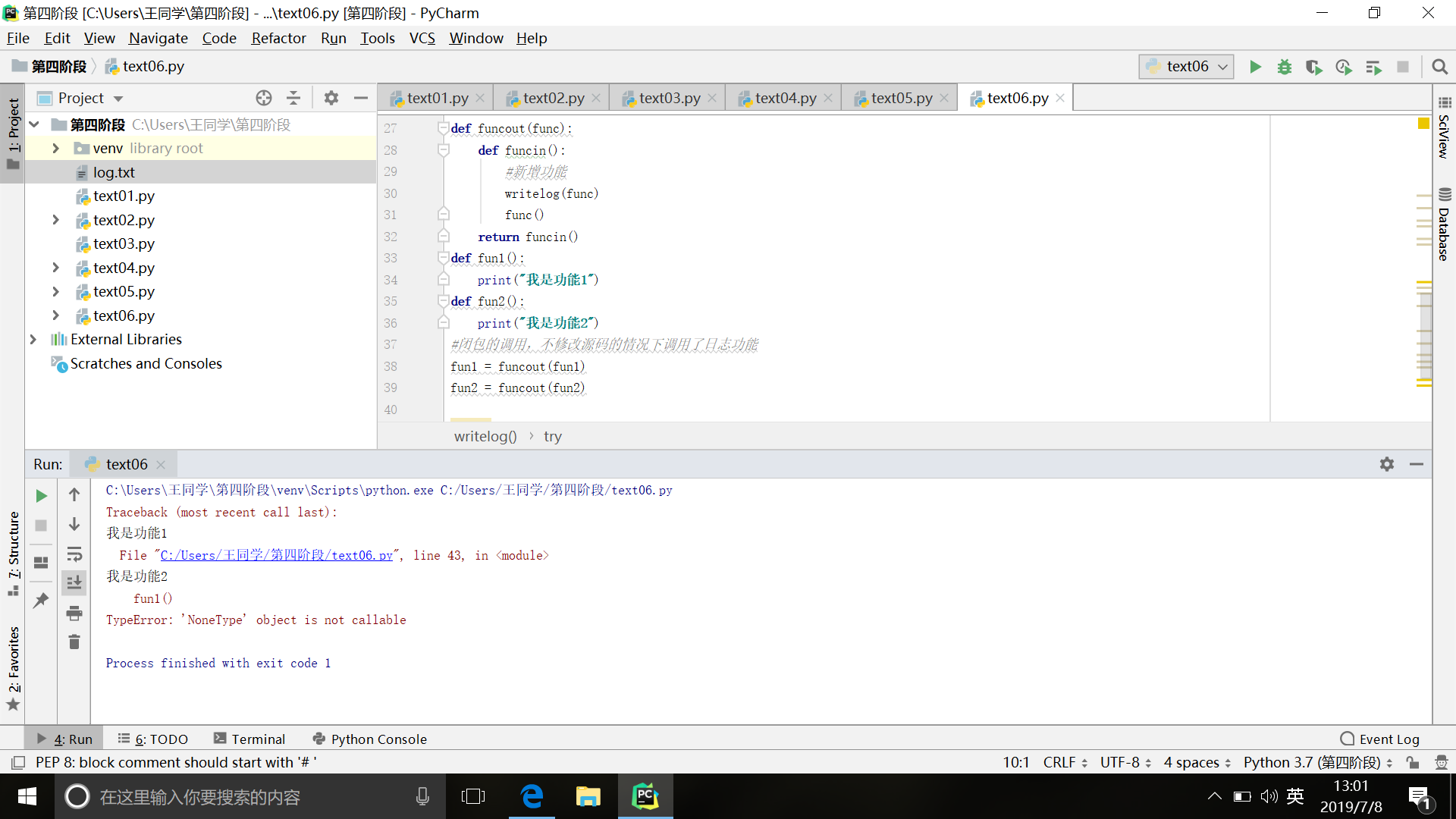This screenshot has width=1456, height=819.
Task: Stop process in the Run panel
Action: pyautogui.click(x=42, y=525)
